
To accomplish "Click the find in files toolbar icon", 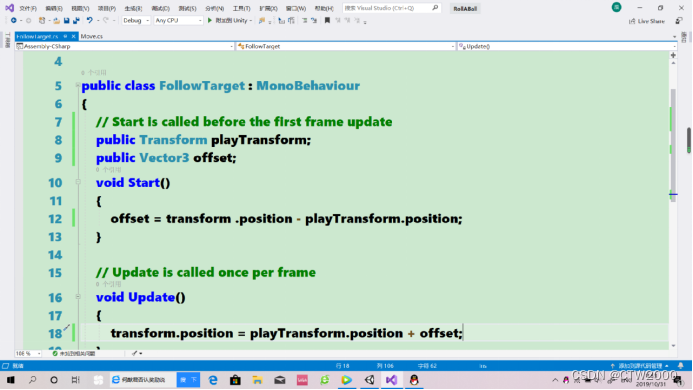I will pyautogui.click(x=262, y=20).
